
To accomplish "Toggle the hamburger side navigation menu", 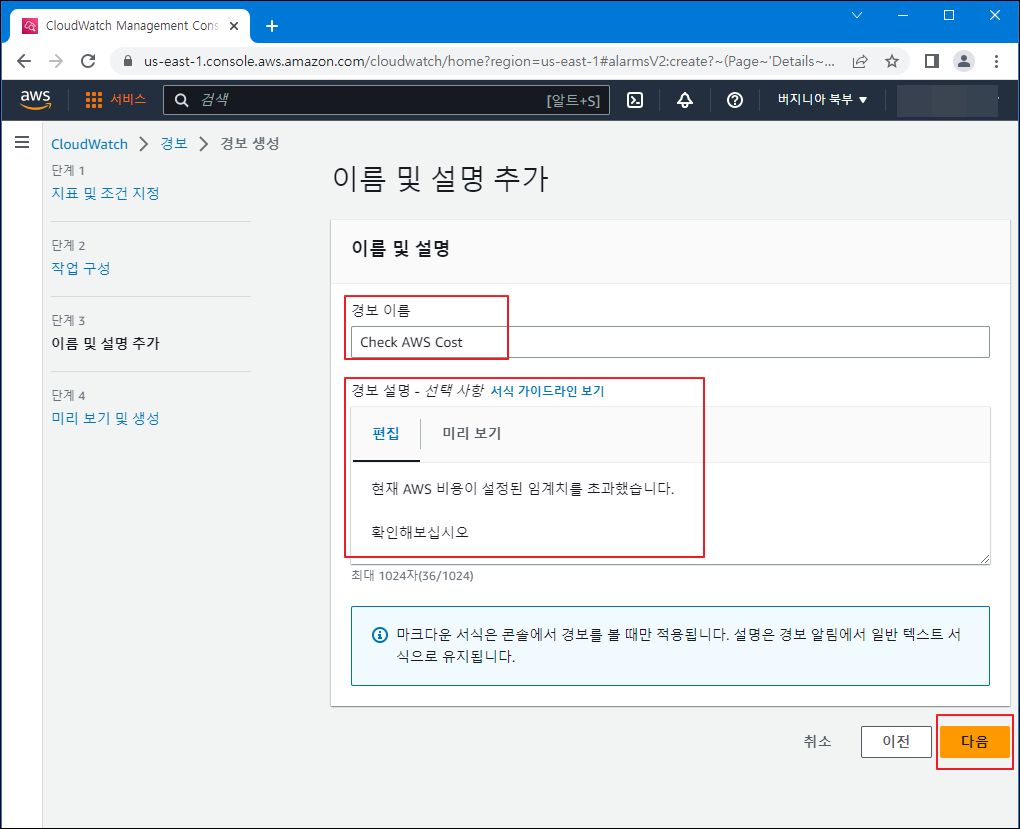I will [x=22, y=142].
